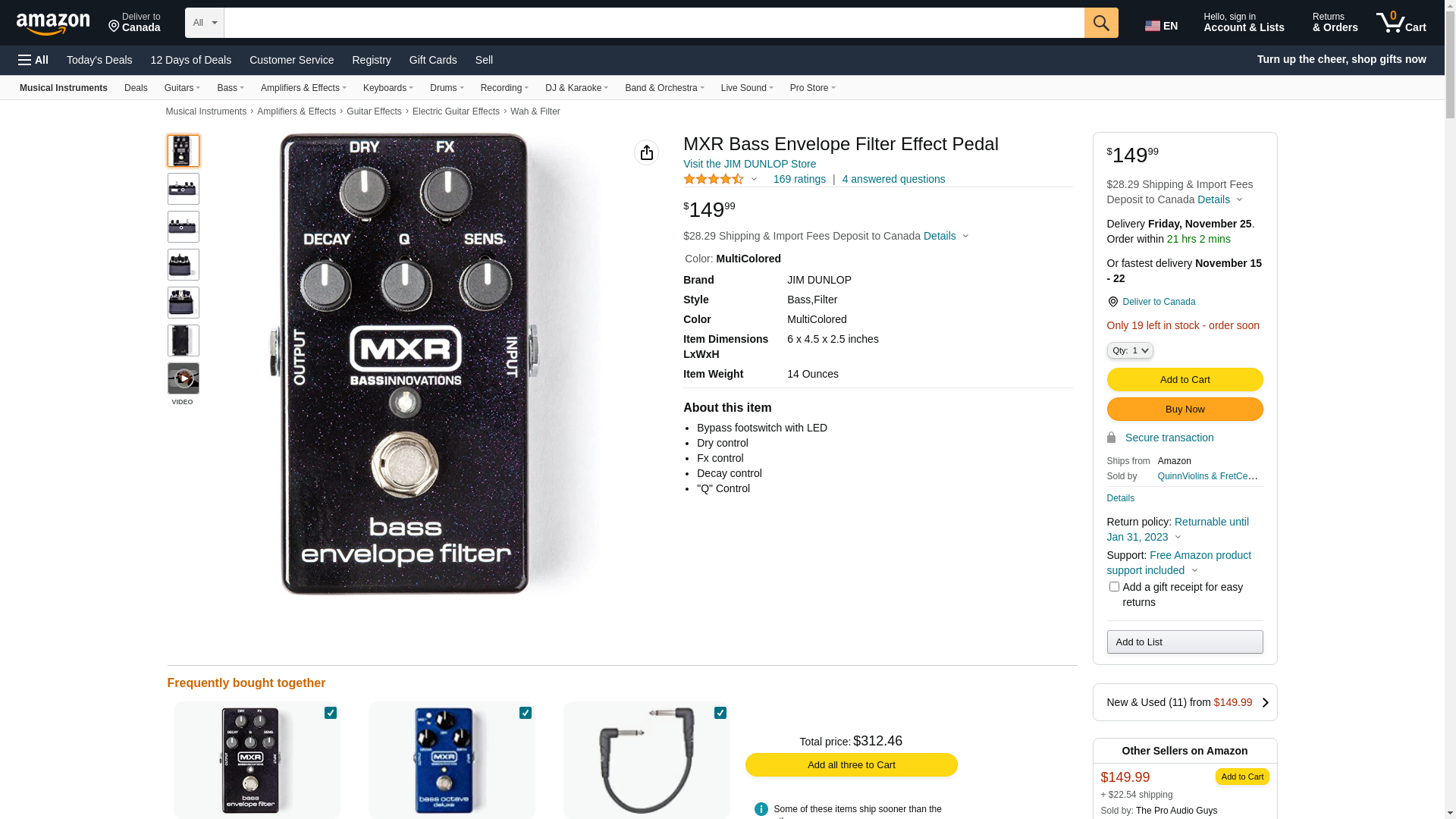Expand the star ratings breakdown arrow

(x=754, y=180)
